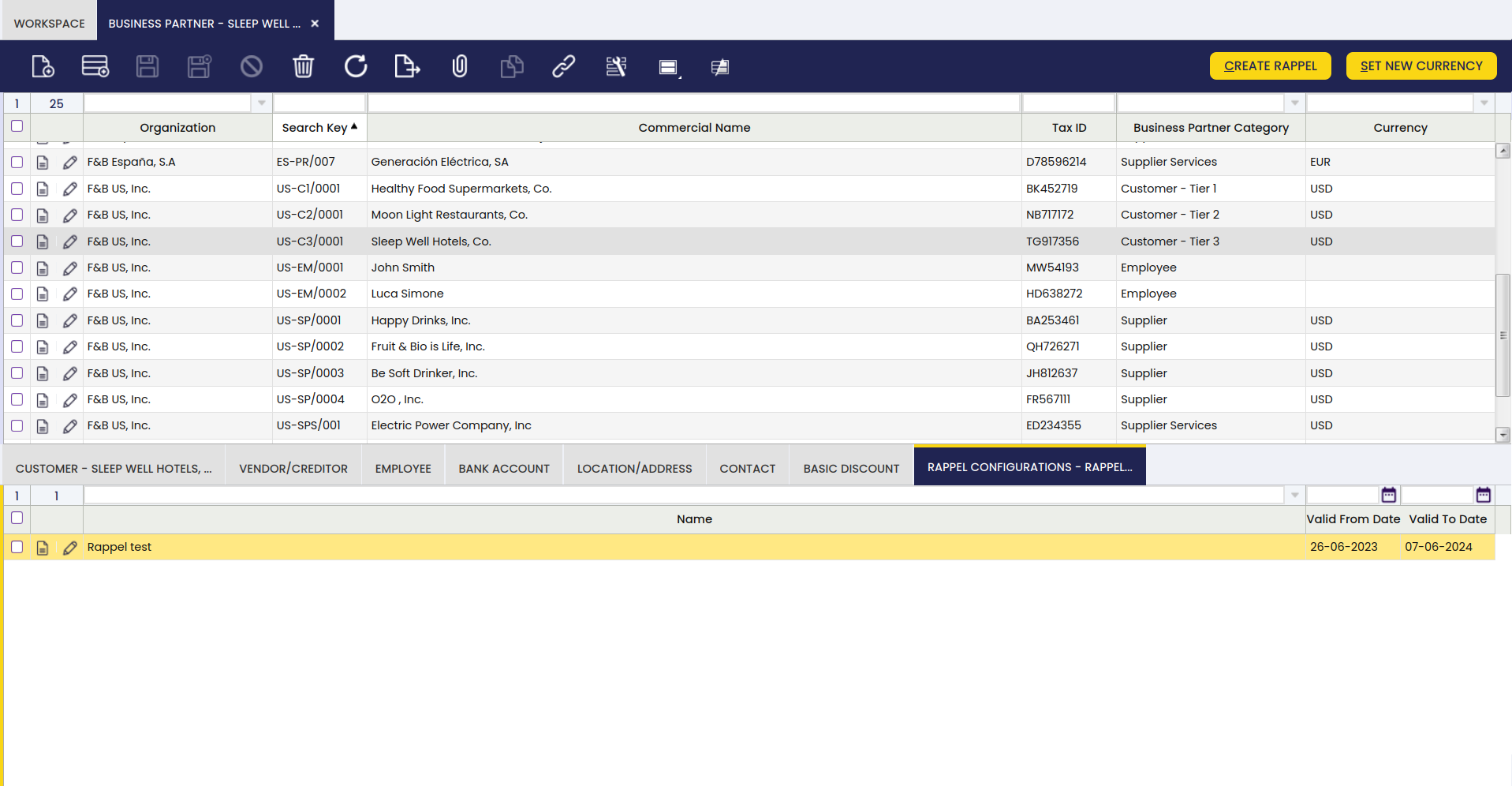Image resolution: width=1512 pixels, height=786 pixels.
Task: Open the Currency filter dropdown
Action: coord(1484,103)
